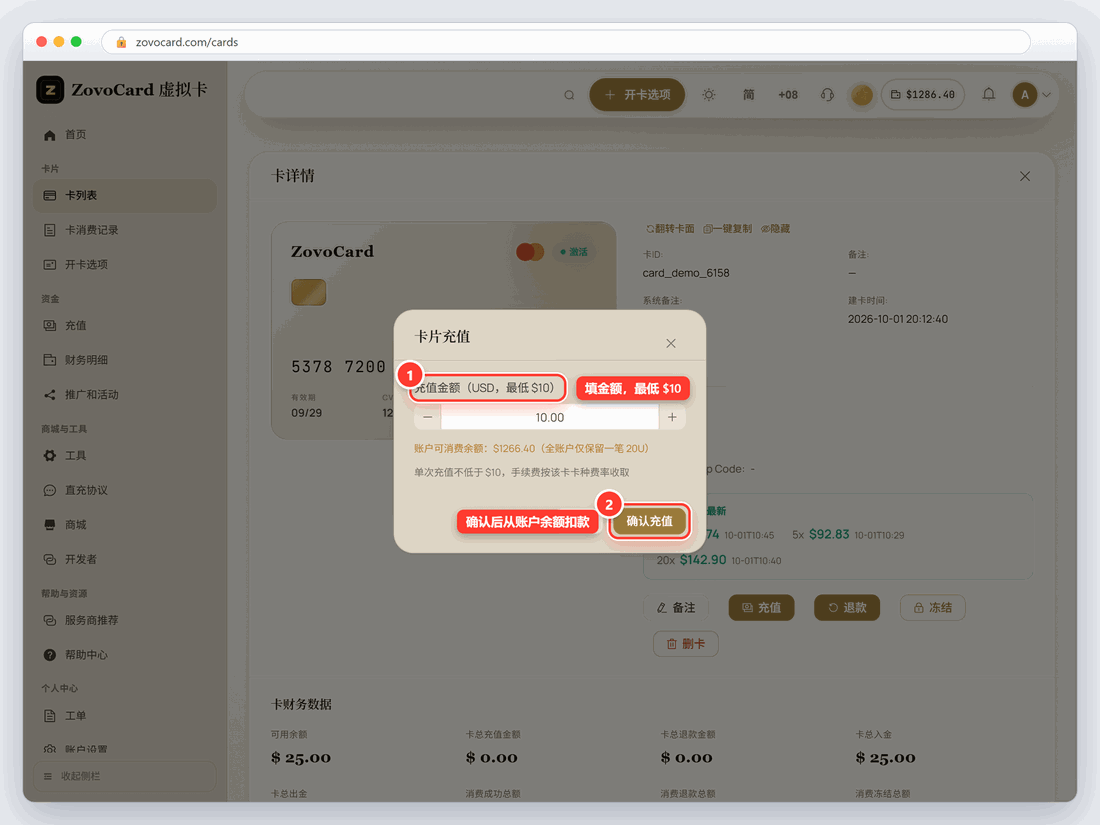Toggle 隐藏 to hide the card details
The width and height of the screenshot is (1100, 825).
pos(775,229)
